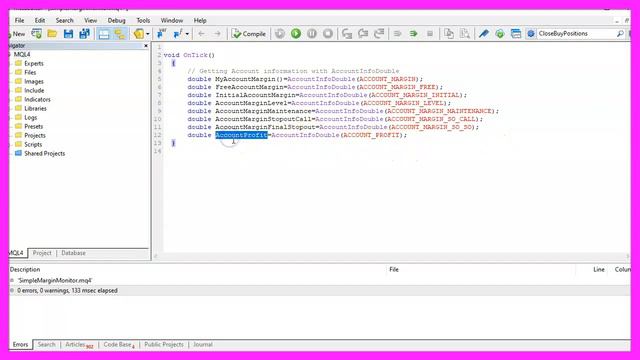Click the terminal window toolbar icon
This screenshot has width=640, height=360.
click(516, 33)
